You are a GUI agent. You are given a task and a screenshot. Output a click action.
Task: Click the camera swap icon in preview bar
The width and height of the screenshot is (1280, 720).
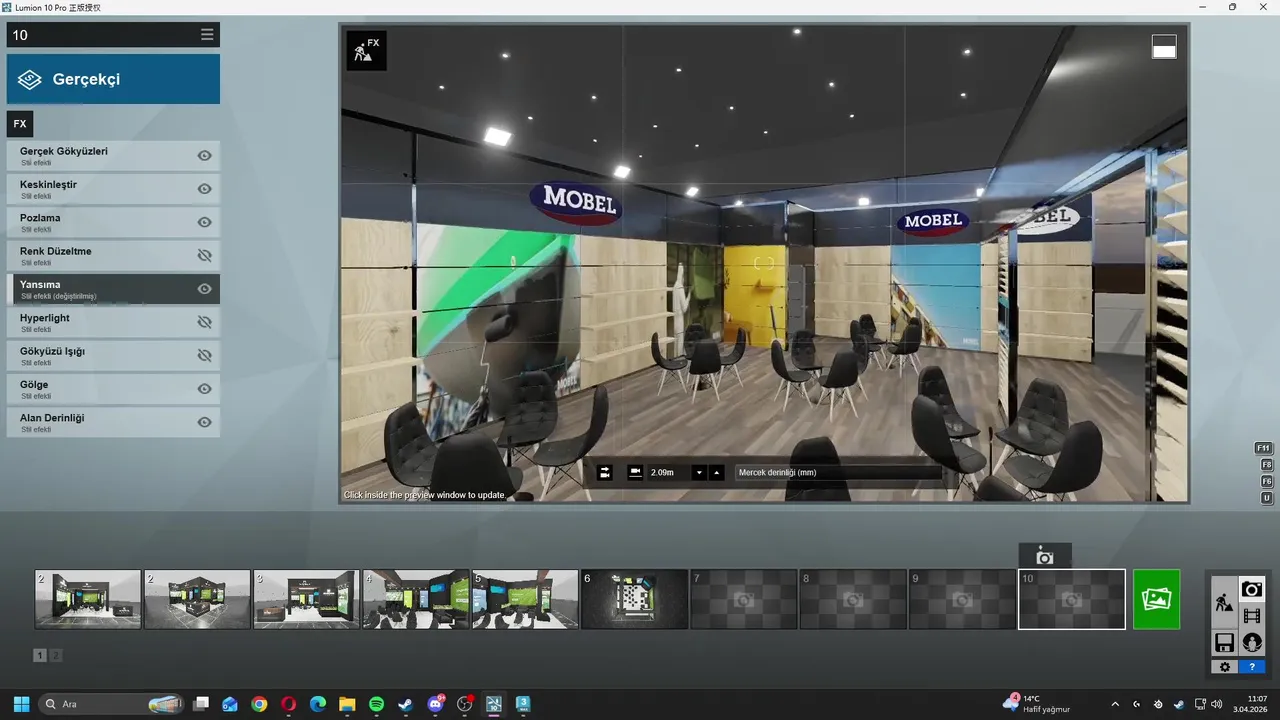[x=605, y=472]
